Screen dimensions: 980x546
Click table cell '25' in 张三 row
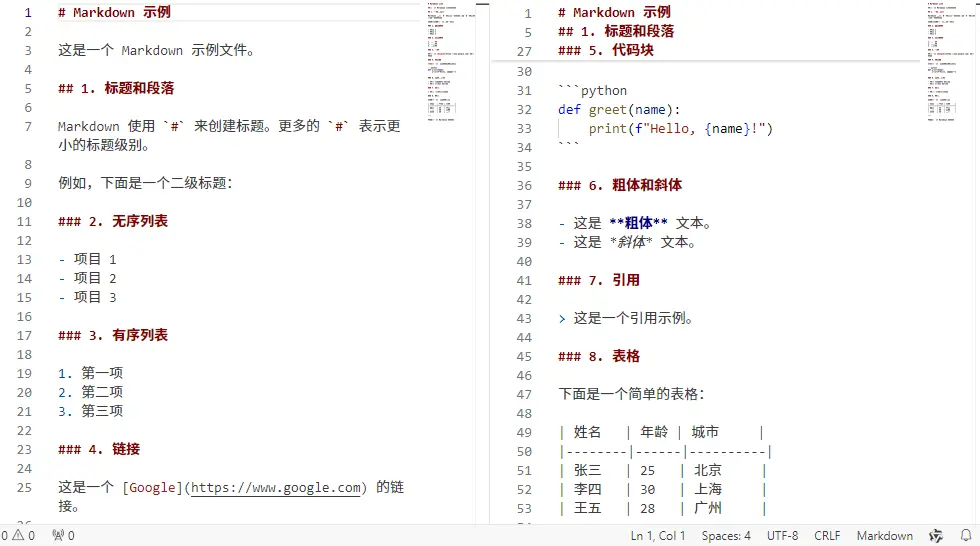(648, 471)
